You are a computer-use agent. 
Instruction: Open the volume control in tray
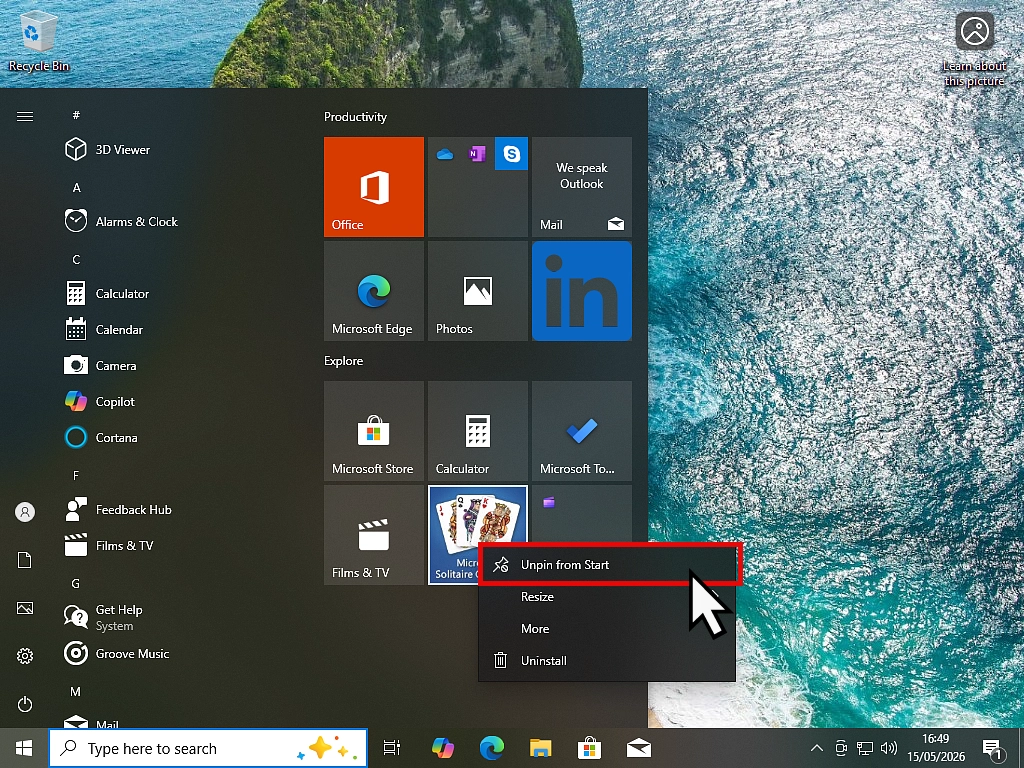pos(888,748)
